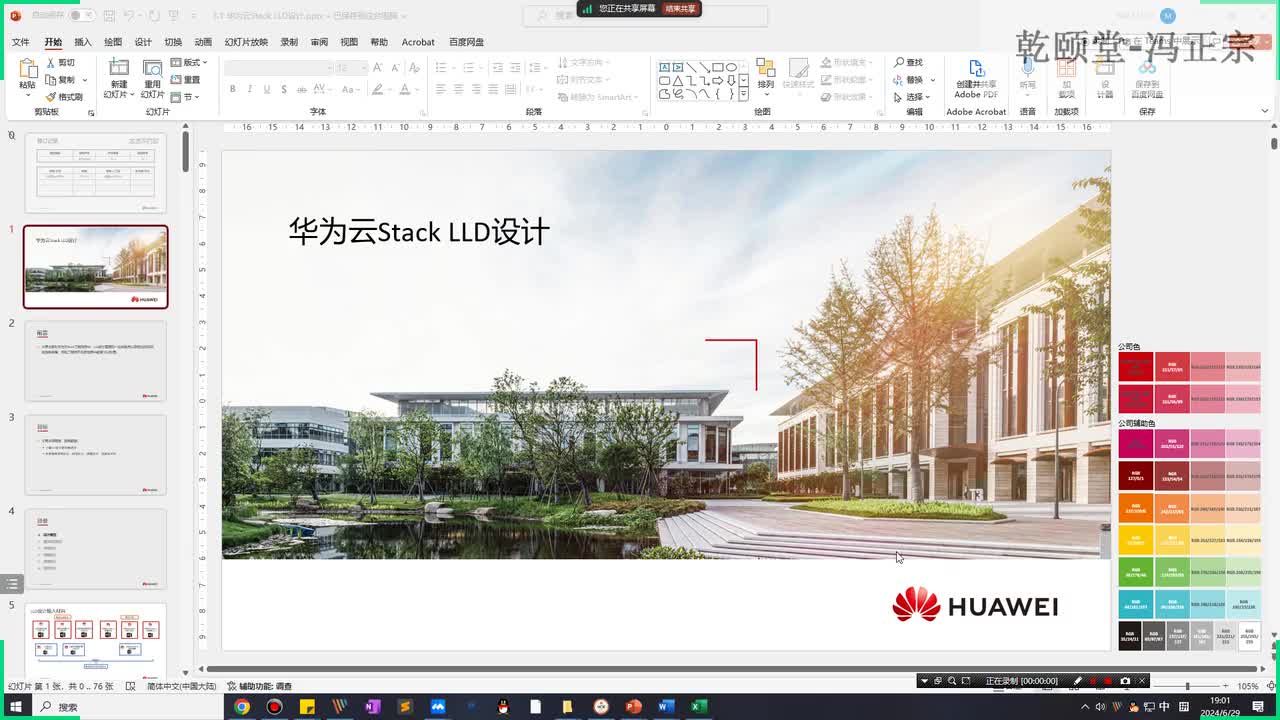The width and height of the screenshot is (1280, 720).
Task: Toggle Bold formatting
Action: [233, 89]
